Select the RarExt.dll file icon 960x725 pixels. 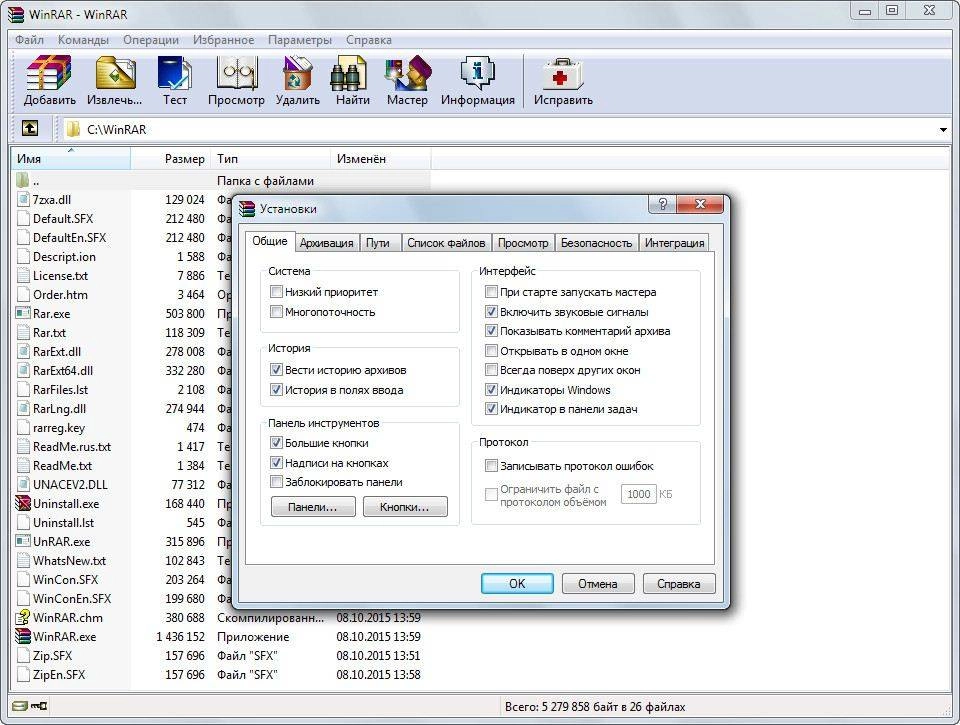tap(23, 351)
